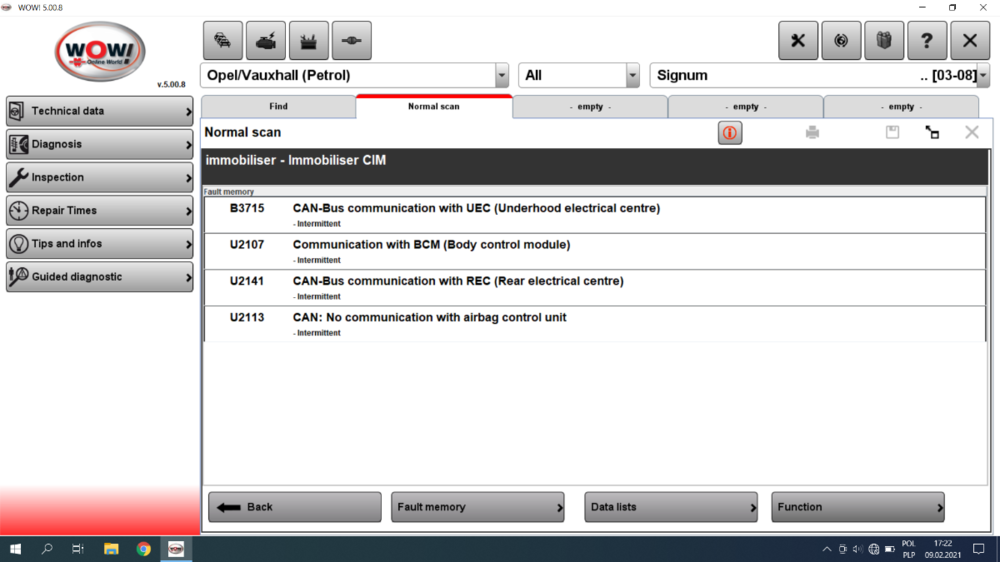Screen dimensions: 1000x562
Task: Expand the Signum model dropdown
Action: (x=982, y=76)
